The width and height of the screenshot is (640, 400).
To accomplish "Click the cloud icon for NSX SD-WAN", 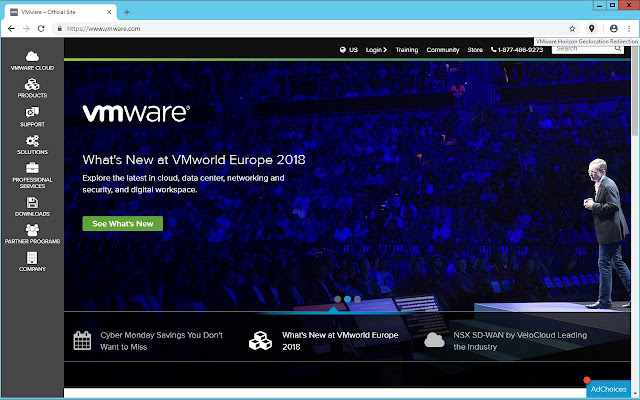I will [x=434, y=340].
